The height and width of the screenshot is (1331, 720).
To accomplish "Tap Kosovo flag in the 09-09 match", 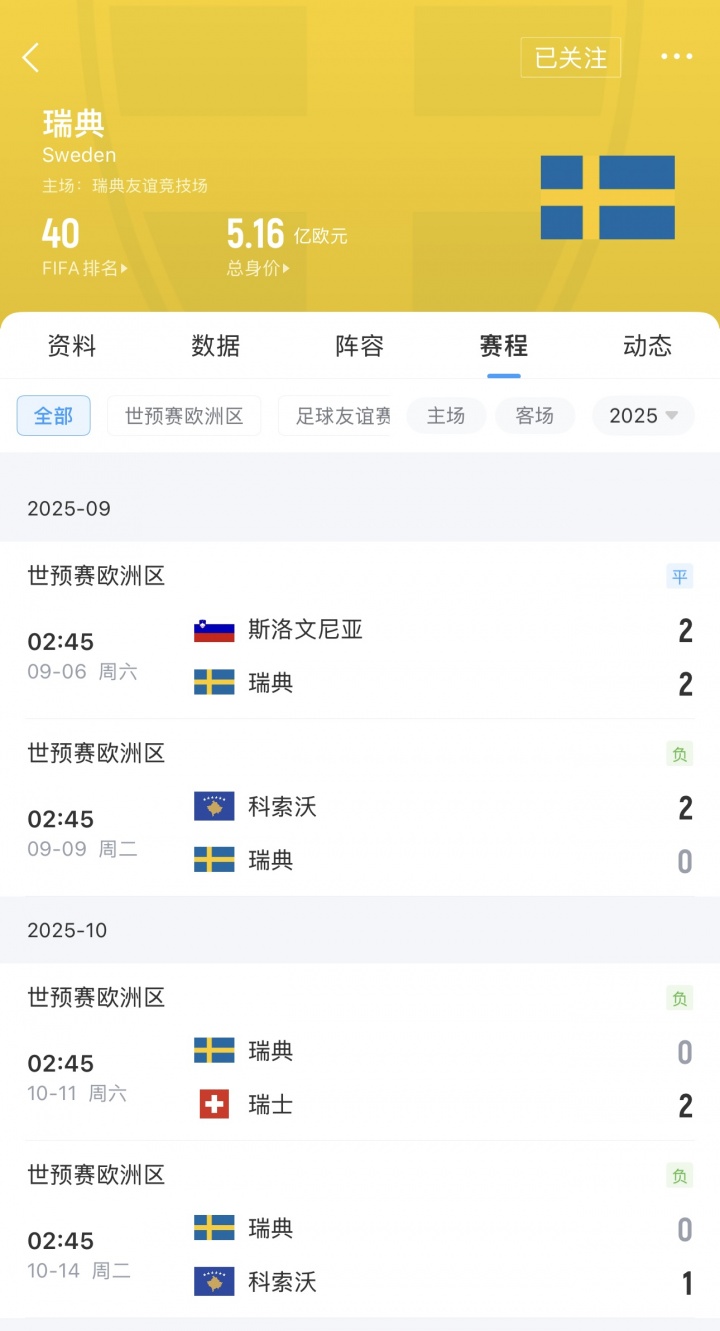I will point(214,807).
